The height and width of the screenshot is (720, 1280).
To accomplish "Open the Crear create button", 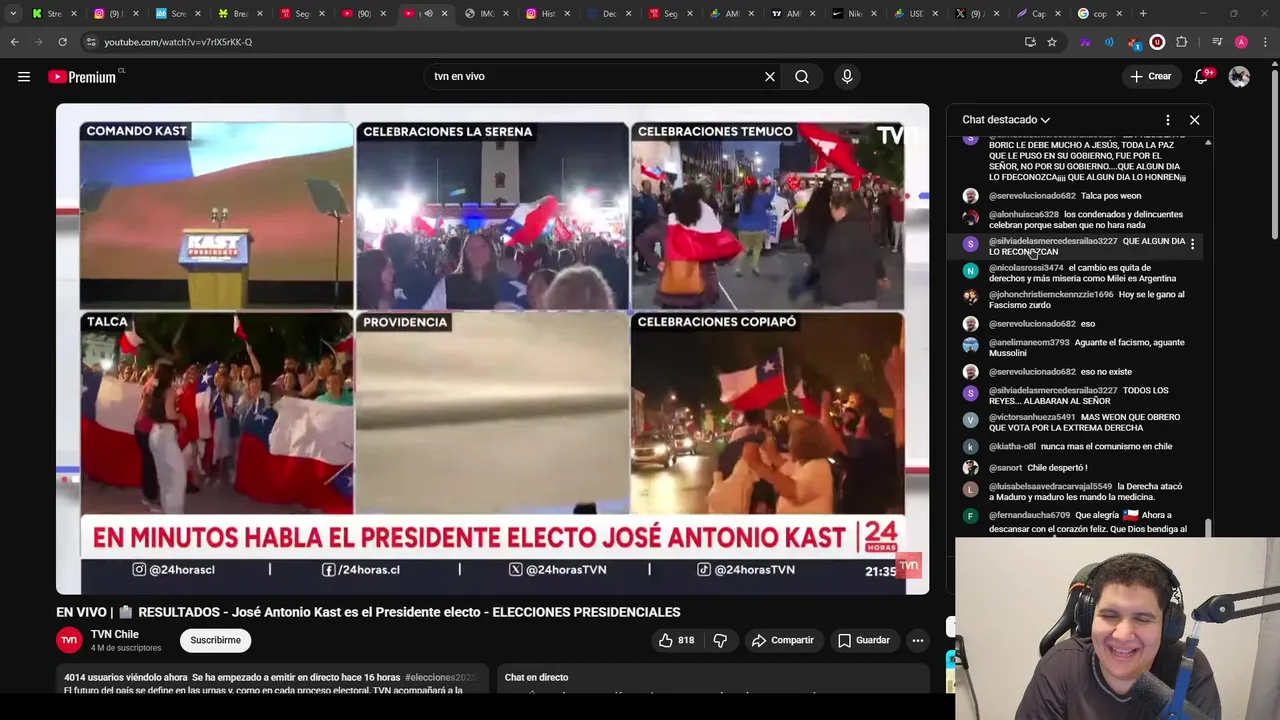I will 1150,77.
